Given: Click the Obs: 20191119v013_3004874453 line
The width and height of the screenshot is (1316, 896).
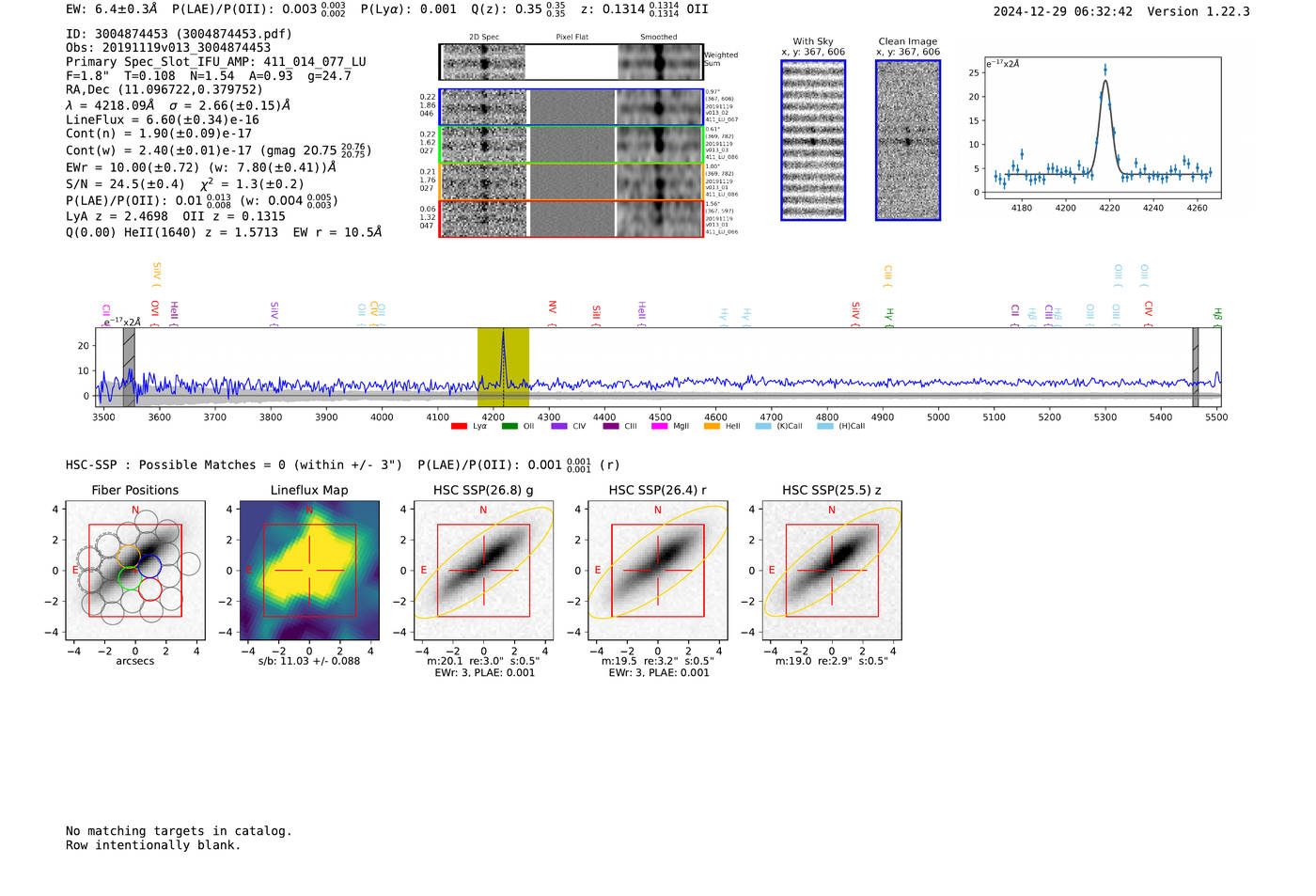Looking at the screenshot, I should point(168,48).
